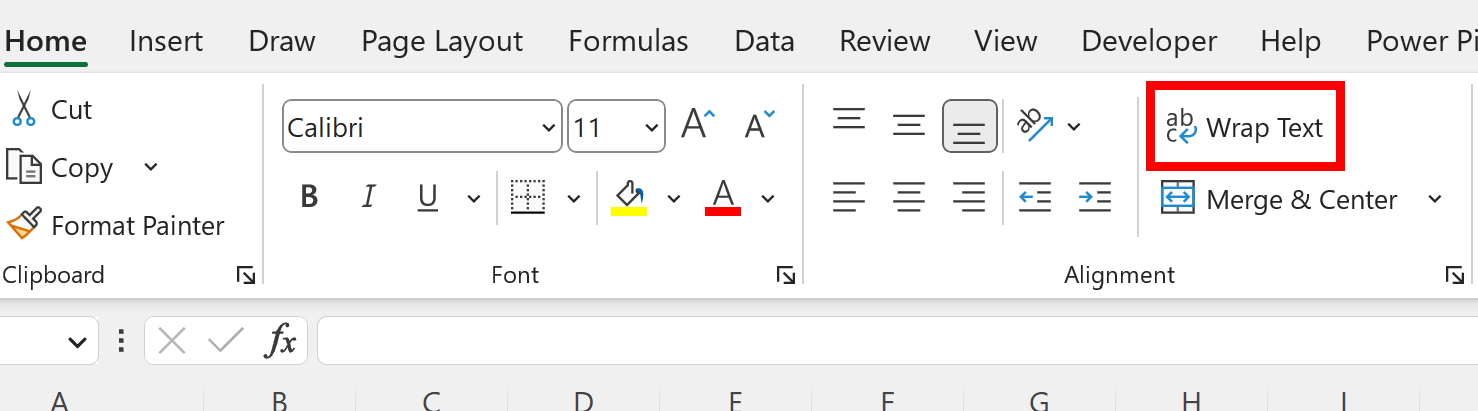Apply the yellow fill color
This screenshot has height=411, width=1478.
click(x=629, y=197)
